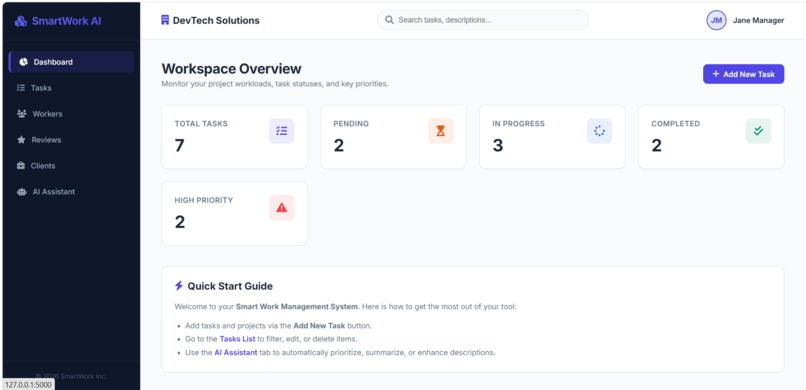Click the SmartWork AI logo icon
This screenshot has height=390, width=806.
tap(21, 21)
